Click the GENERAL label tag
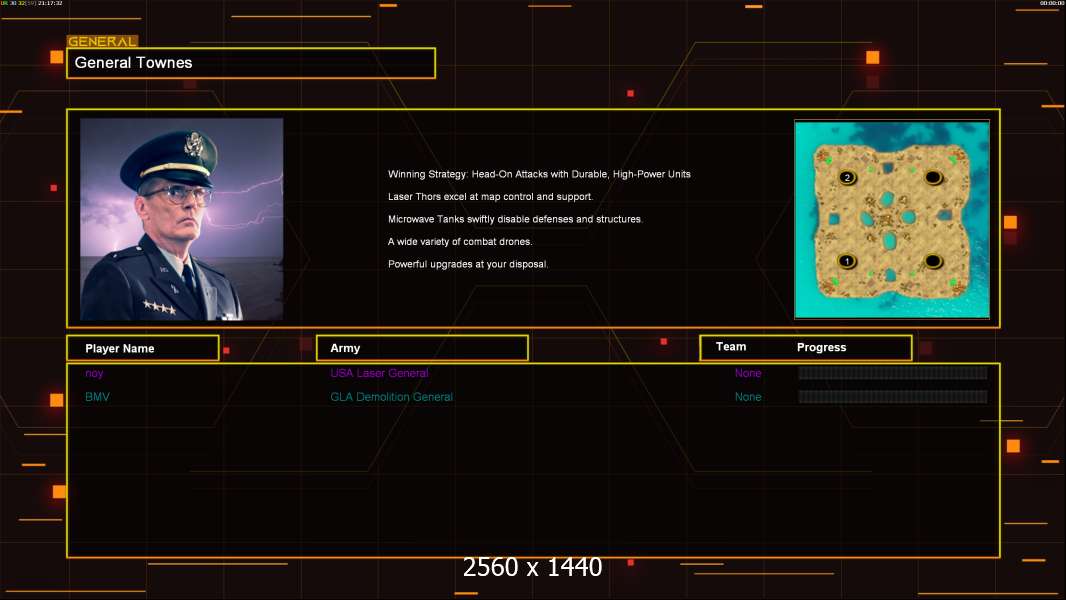Viewport: 1066px width, 600px height. point(102,41)
